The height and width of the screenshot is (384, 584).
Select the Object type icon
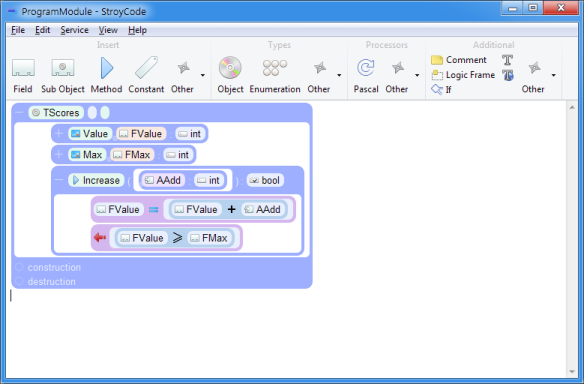click(x=230, y=76)
